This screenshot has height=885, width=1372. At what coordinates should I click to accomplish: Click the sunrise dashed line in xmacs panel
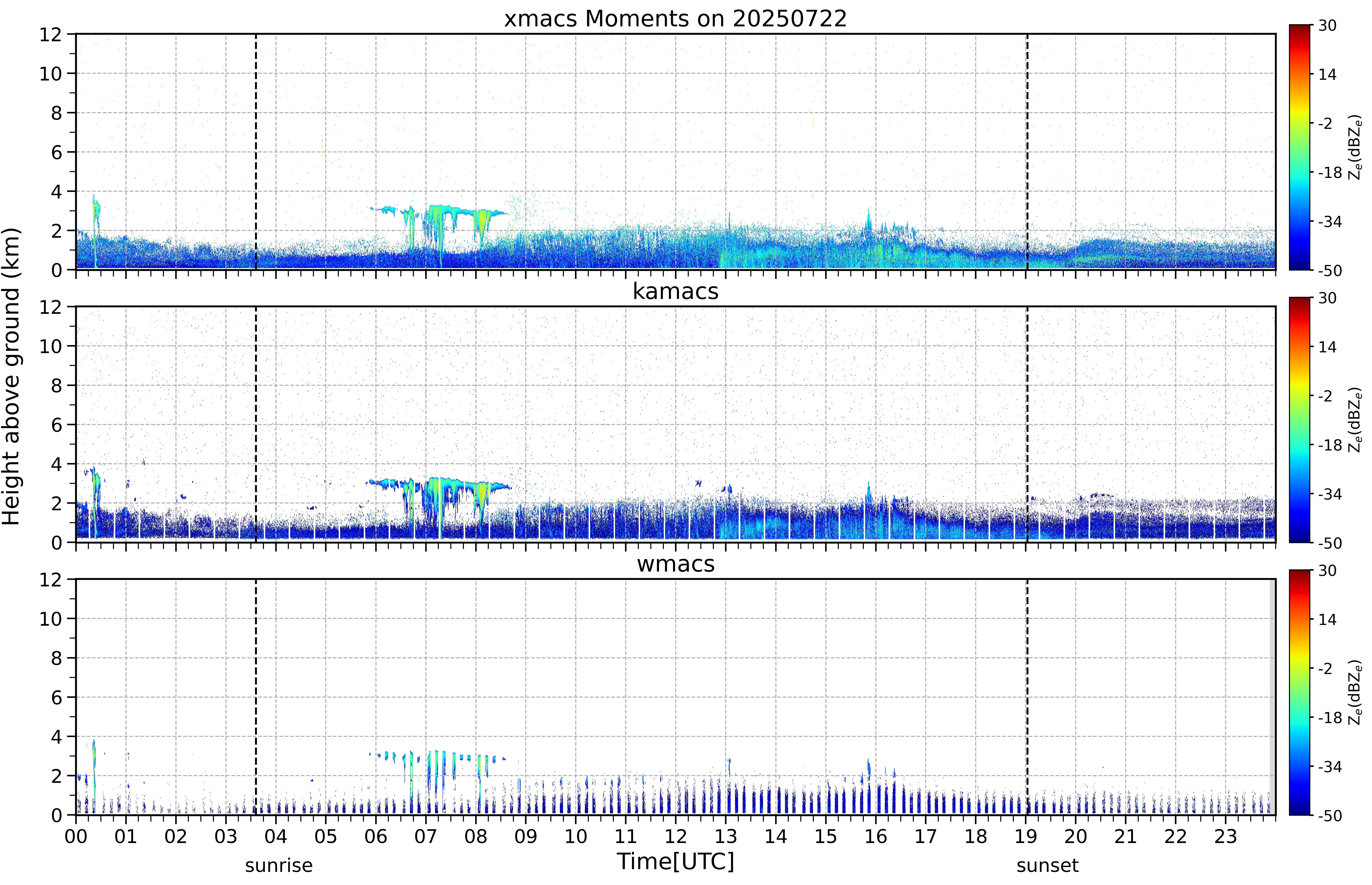pos(256,152)
